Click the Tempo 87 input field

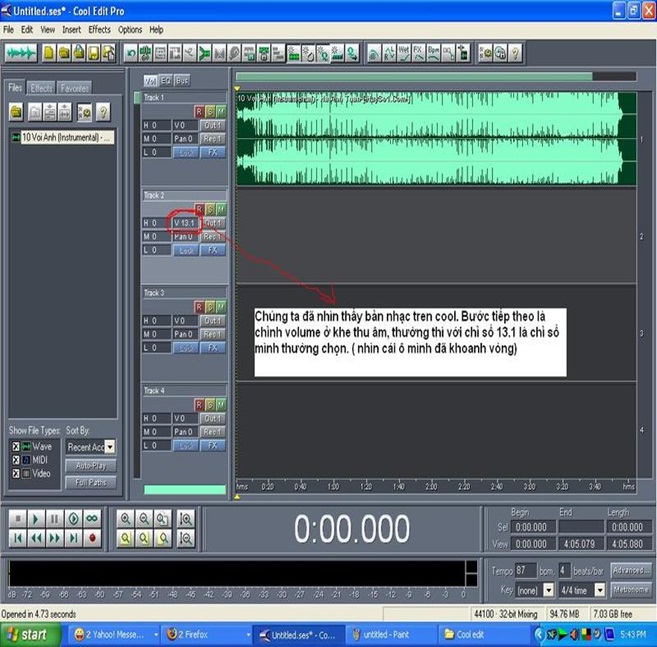click(525, 570)
